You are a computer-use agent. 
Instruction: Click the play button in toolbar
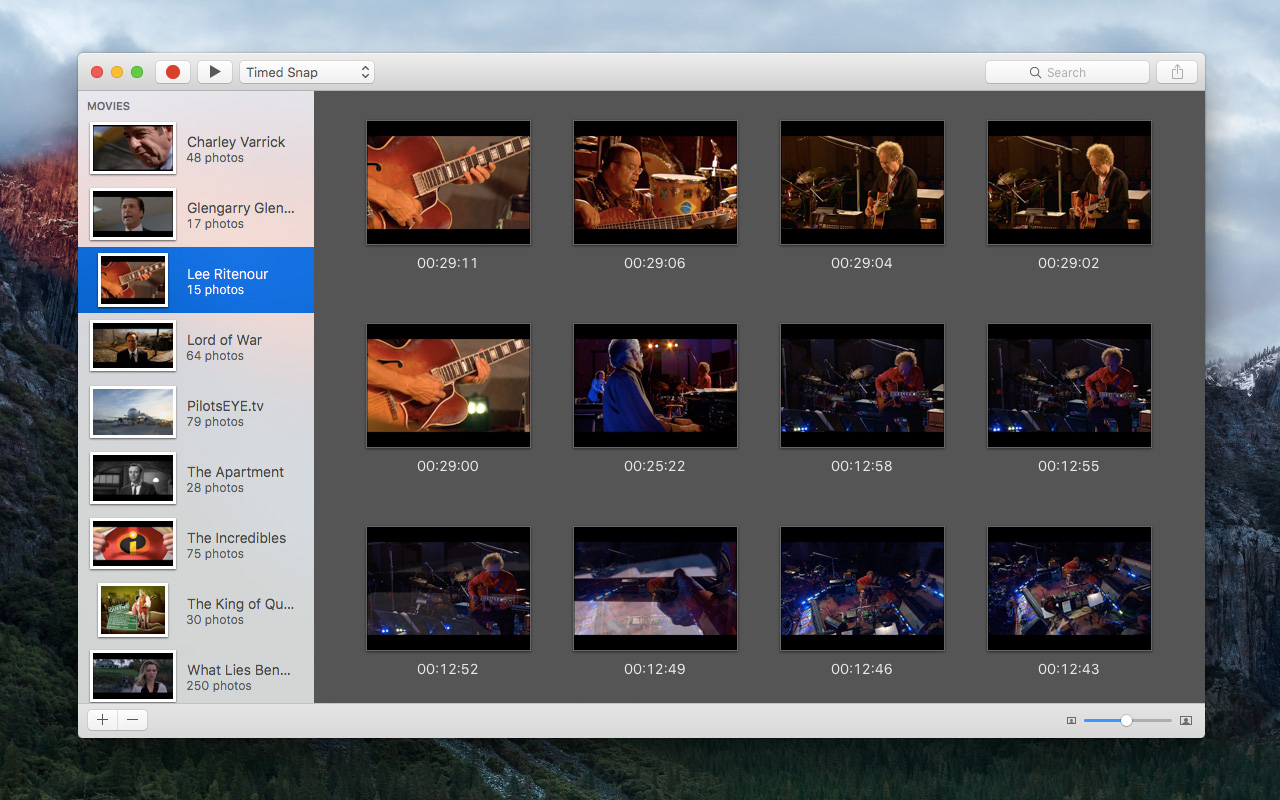click(215, 72)
